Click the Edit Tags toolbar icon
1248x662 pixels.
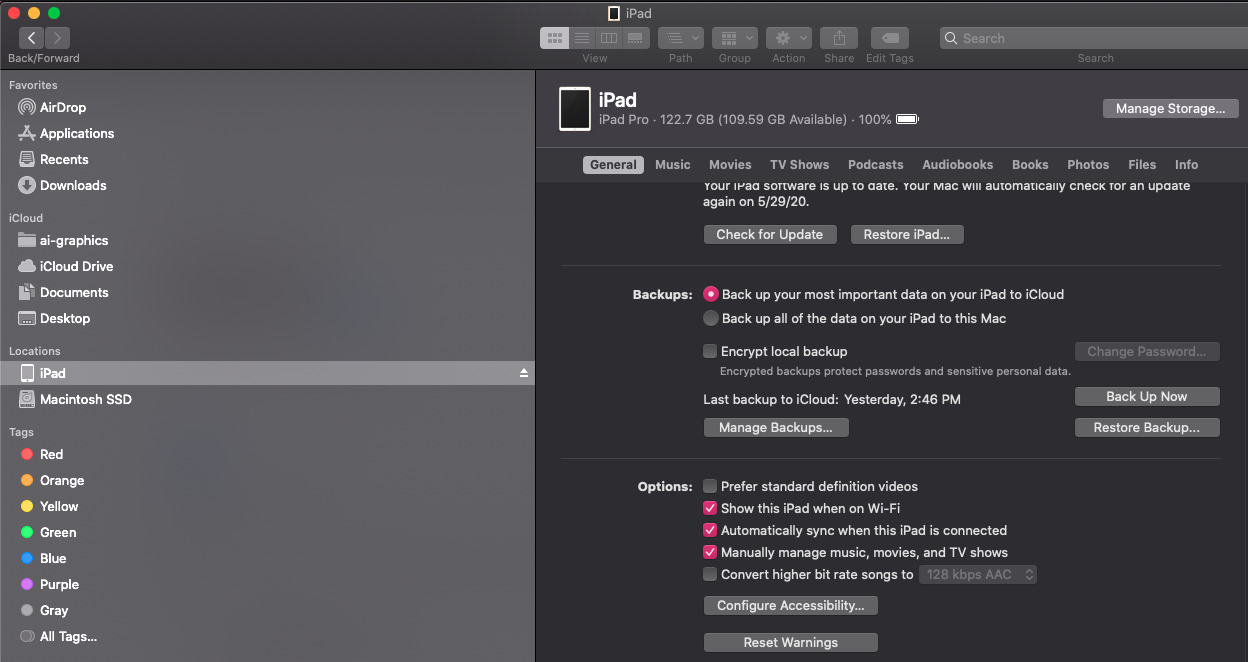coord(890,38)
